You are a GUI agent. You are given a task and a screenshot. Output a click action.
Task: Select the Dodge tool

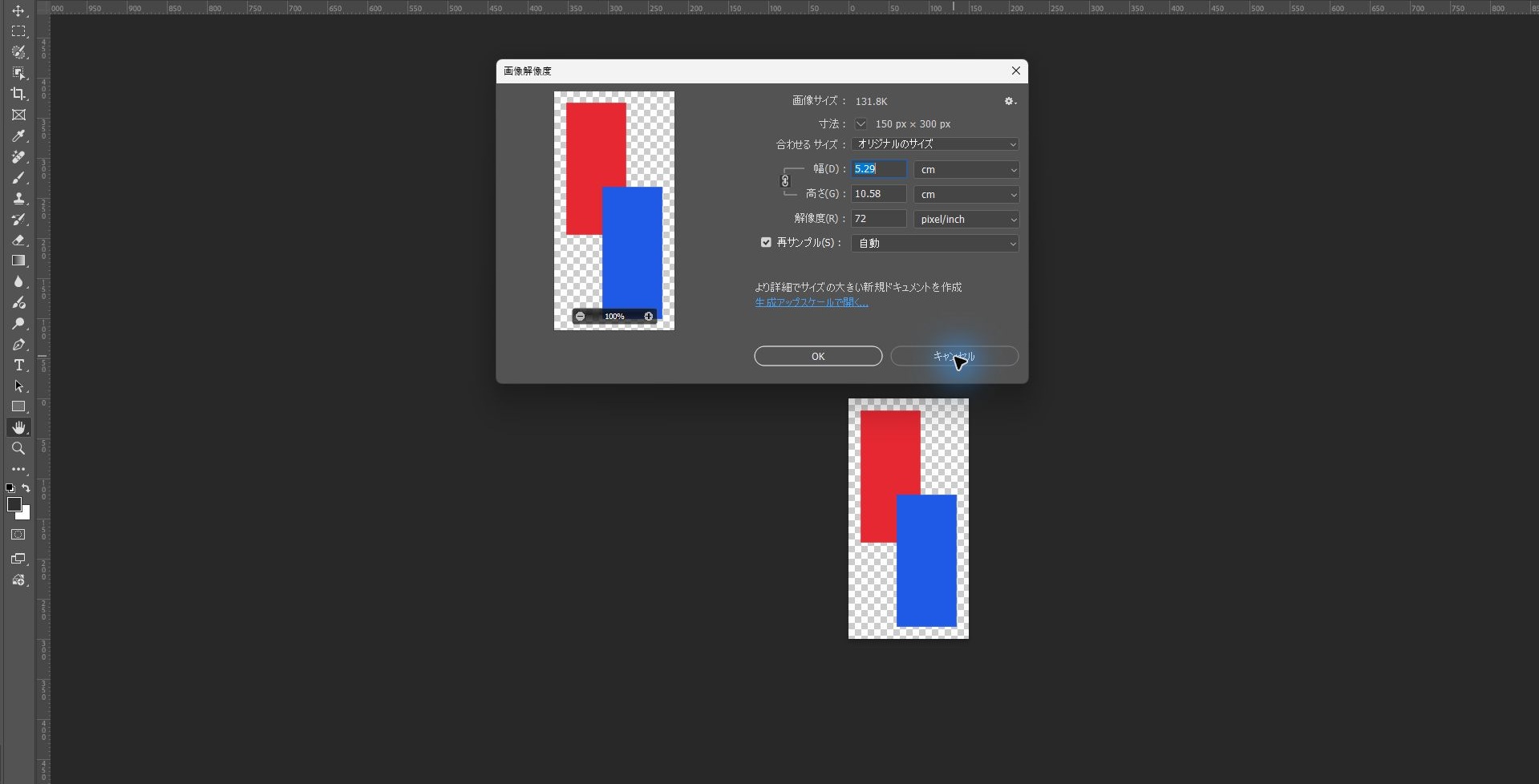click(18, 323)
